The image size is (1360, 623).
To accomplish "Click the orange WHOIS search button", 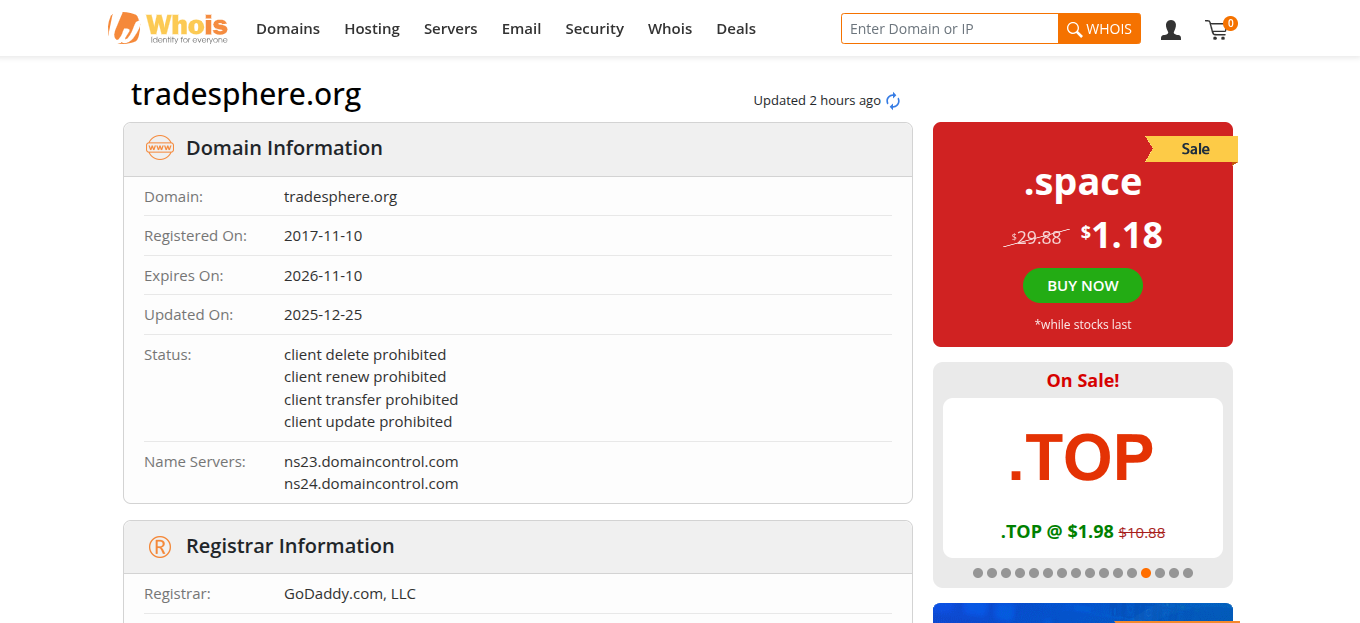I will [1099, 29].
